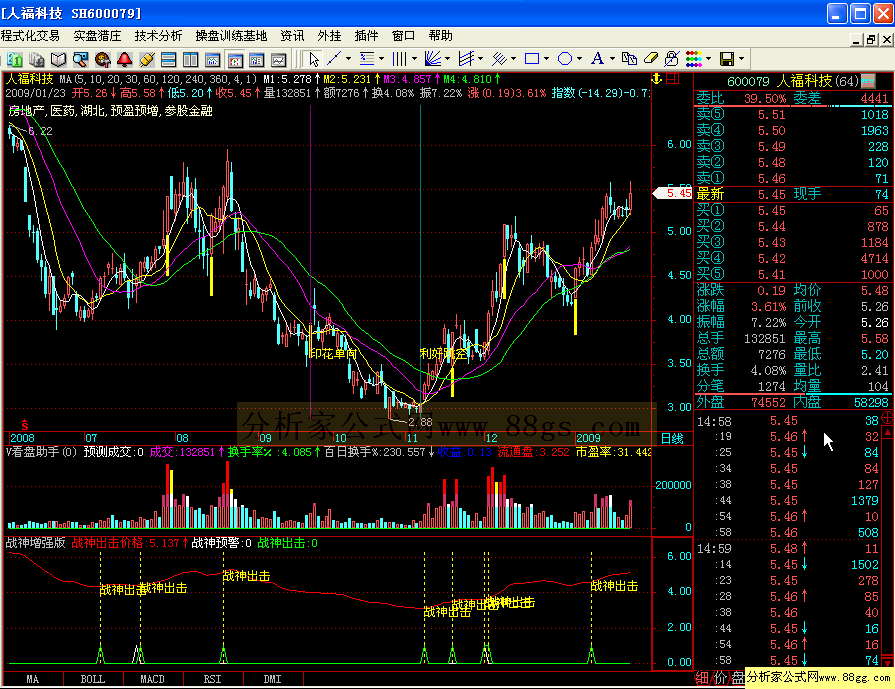The image size is (895, 689).
Task: Click the gray trend chart window icon
Action: coord(279,59)
